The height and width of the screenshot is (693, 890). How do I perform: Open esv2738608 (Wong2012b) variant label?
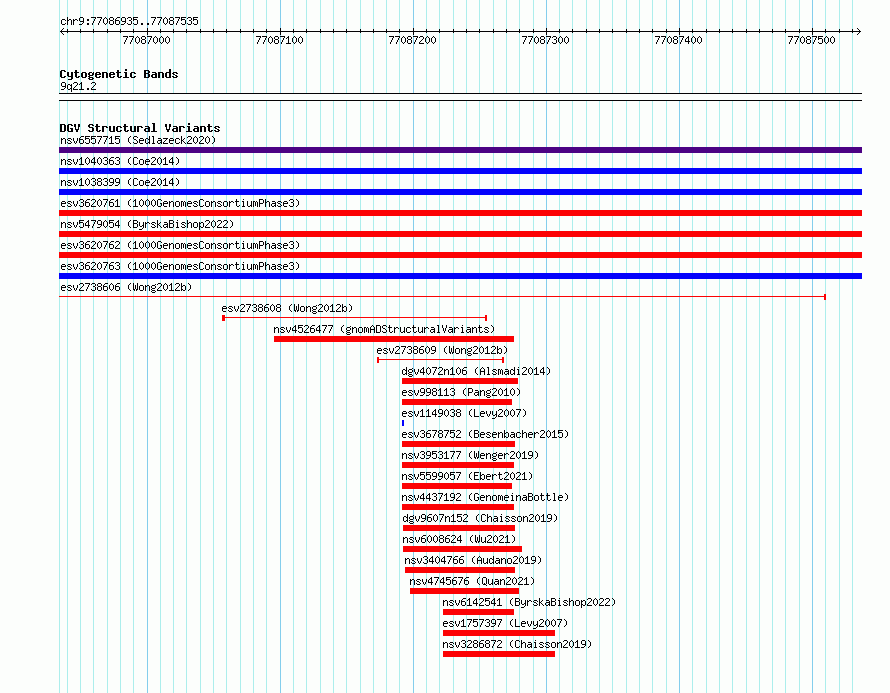(287, 308)
